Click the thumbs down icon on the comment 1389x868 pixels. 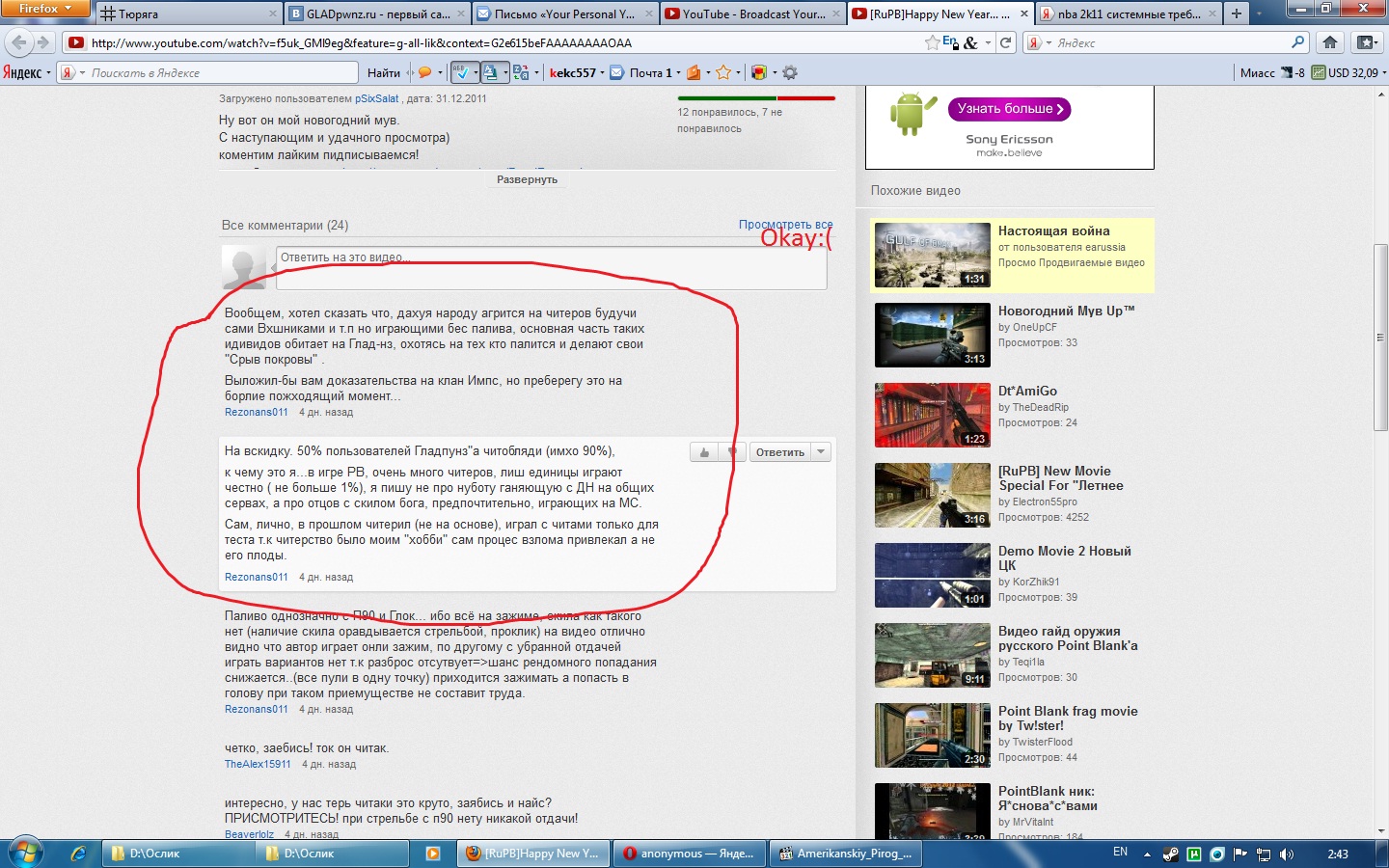pyautogui.click(x=732, y=452)
